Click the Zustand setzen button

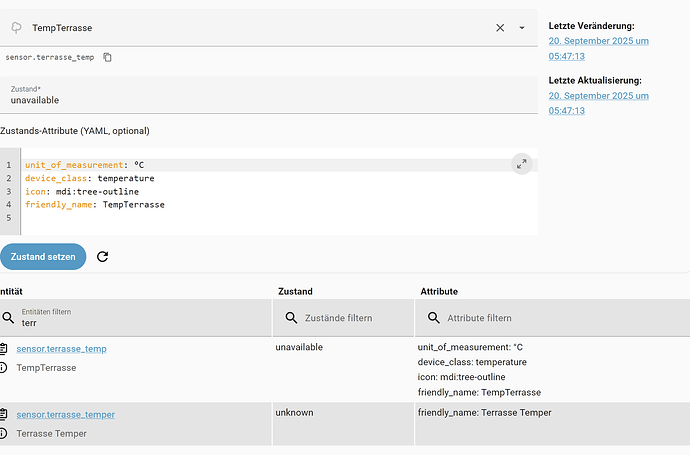click(43, 256)
